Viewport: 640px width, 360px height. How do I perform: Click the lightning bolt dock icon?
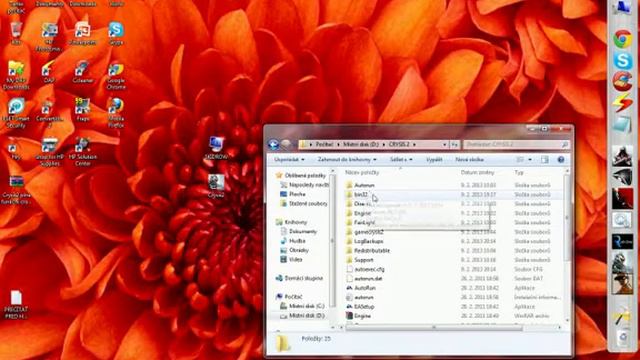(x=622, y=102)
